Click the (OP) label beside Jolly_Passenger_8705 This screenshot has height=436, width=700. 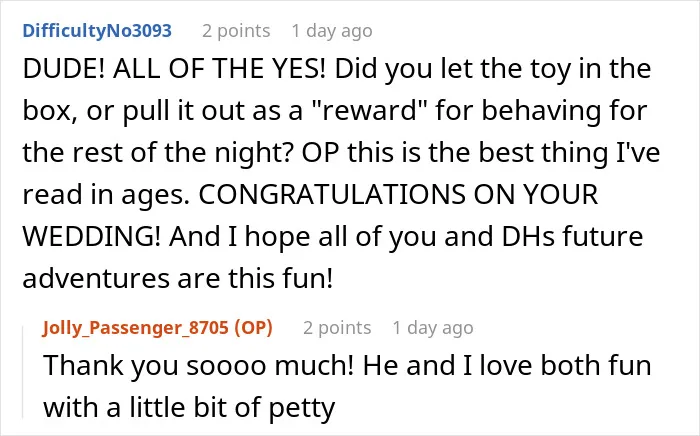(x=253, y=328)
